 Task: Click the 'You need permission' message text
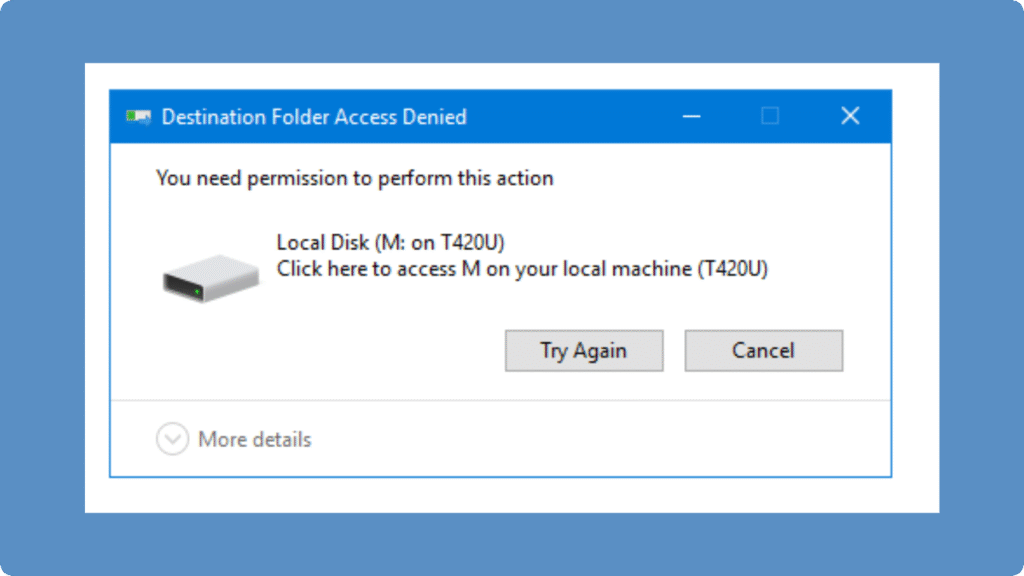pos(354,179)
